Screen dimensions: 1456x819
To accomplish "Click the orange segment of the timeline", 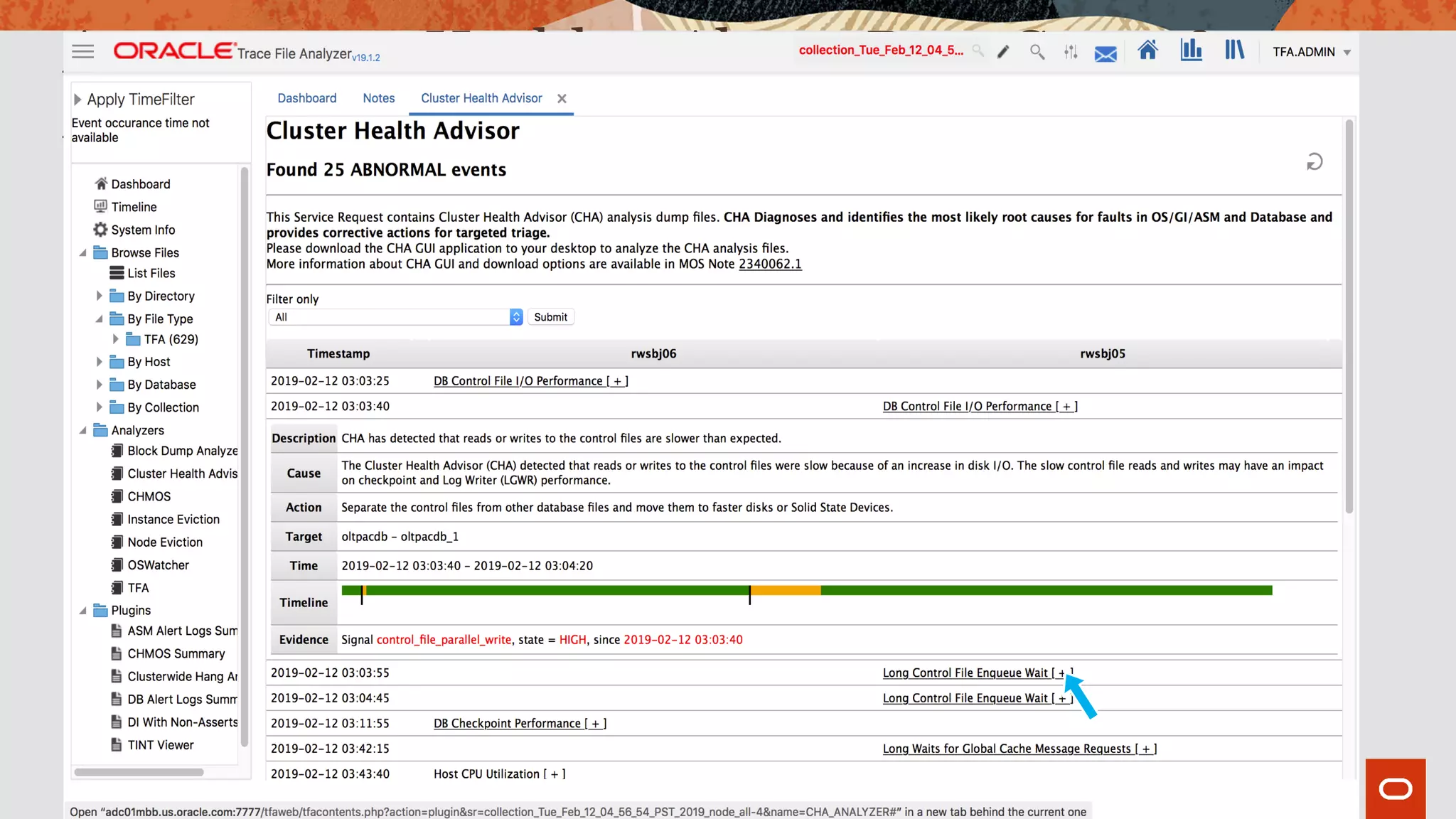I will pyautogui.click(x=786, y=590).
